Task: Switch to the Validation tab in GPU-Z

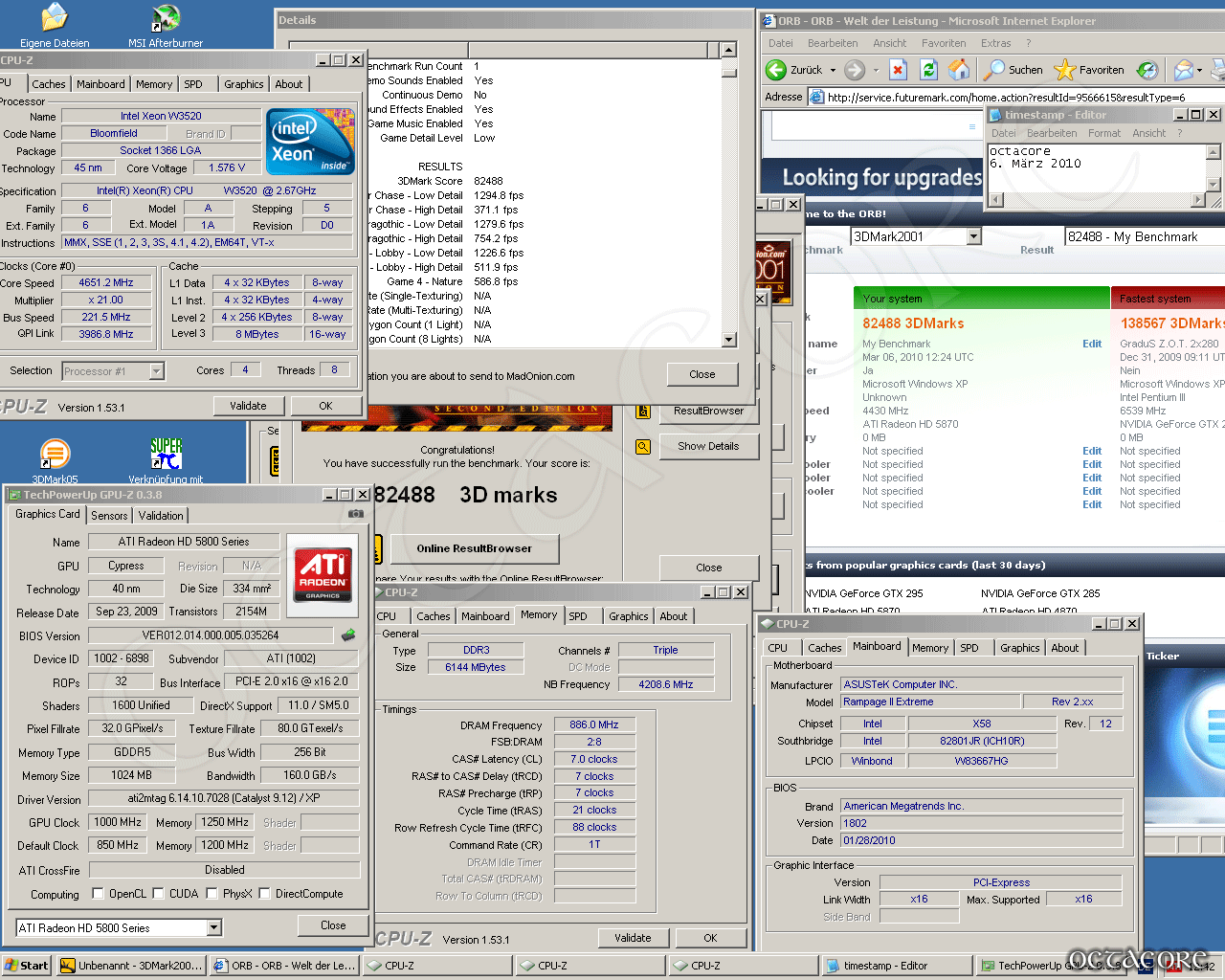Action: coord(161,515)
